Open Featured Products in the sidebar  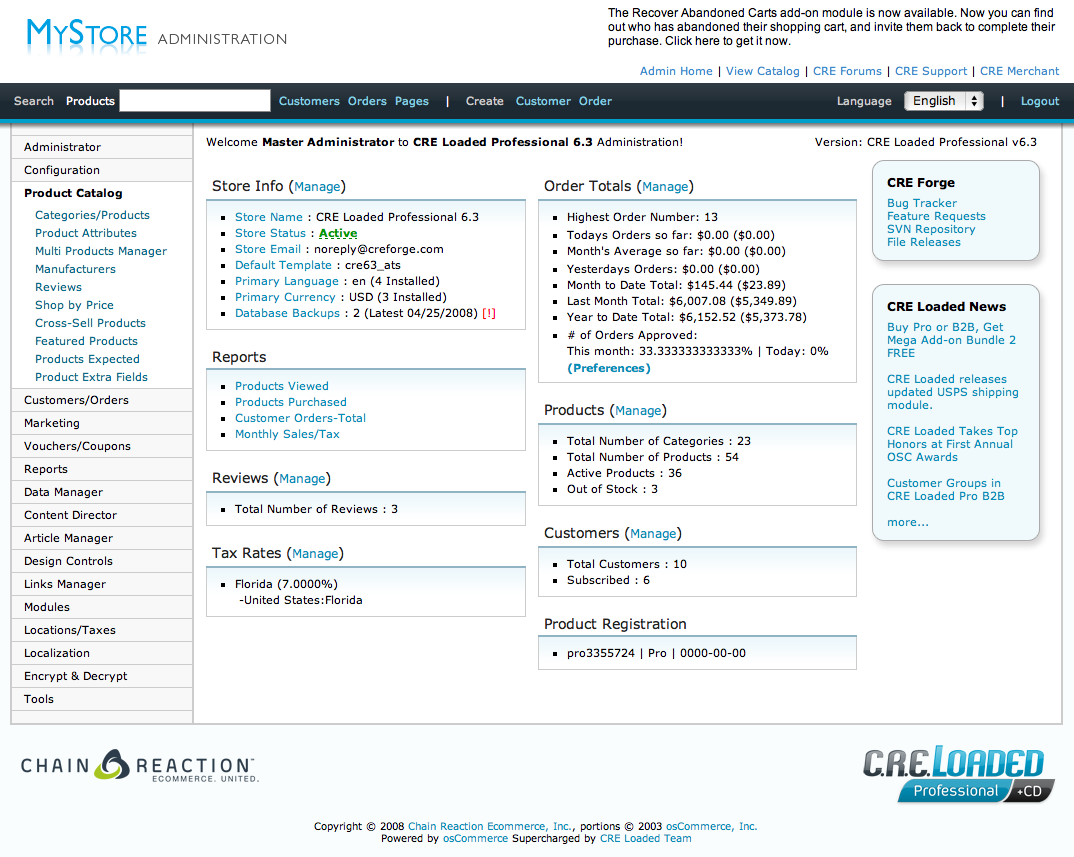[x=86, y=341]
